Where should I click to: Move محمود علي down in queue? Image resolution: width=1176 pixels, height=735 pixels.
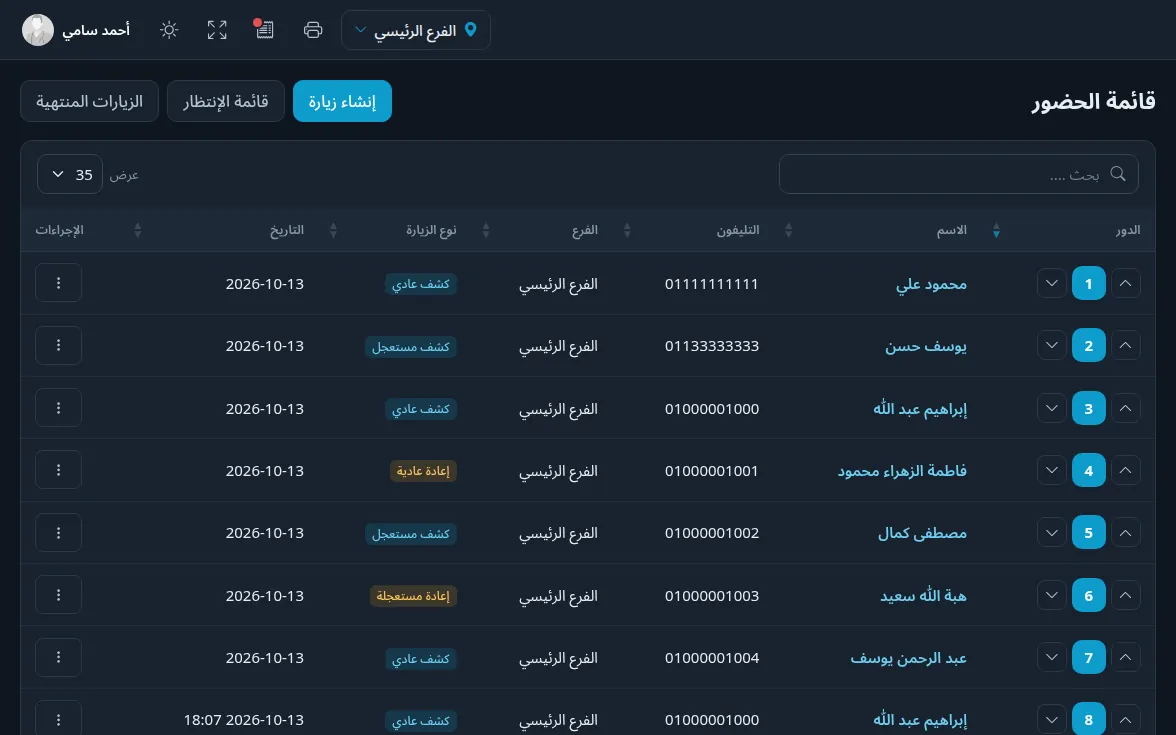(x=1052, y=284)
